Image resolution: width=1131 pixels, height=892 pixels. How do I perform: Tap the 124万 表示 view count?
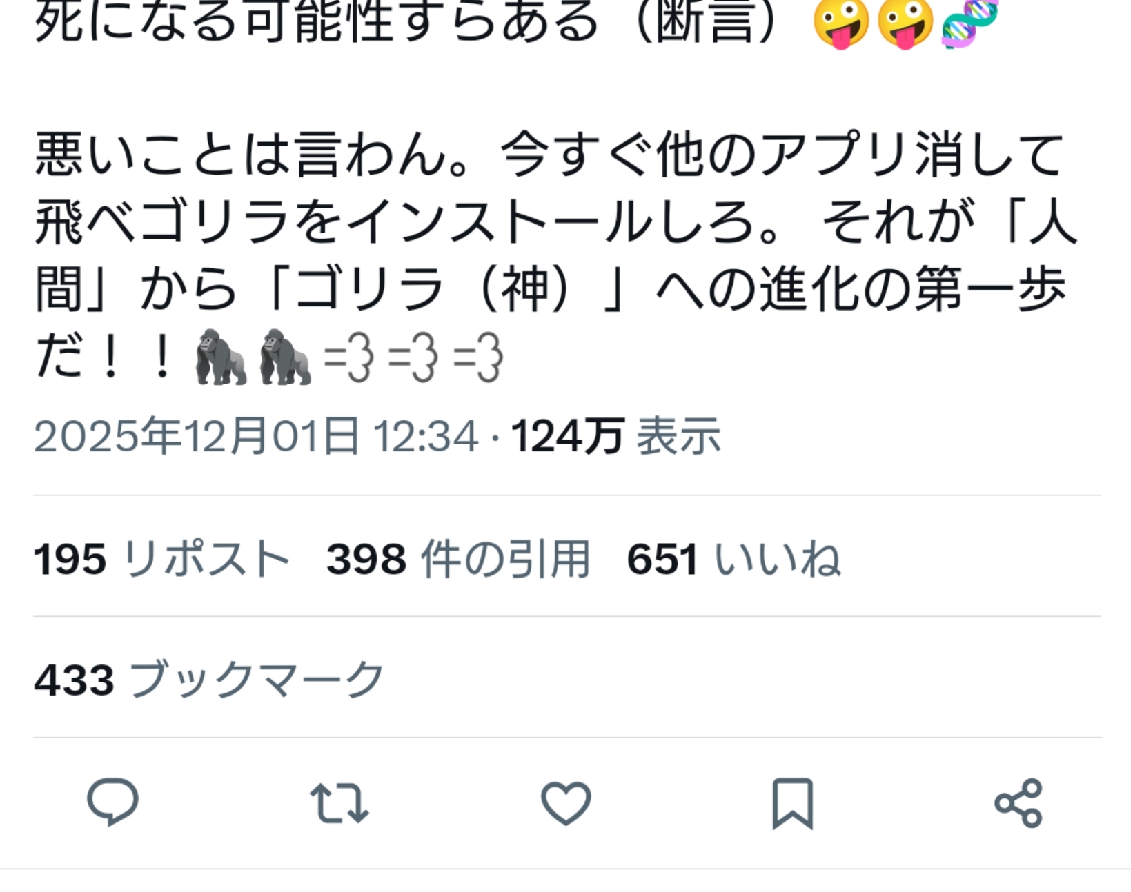pos(616,436)
